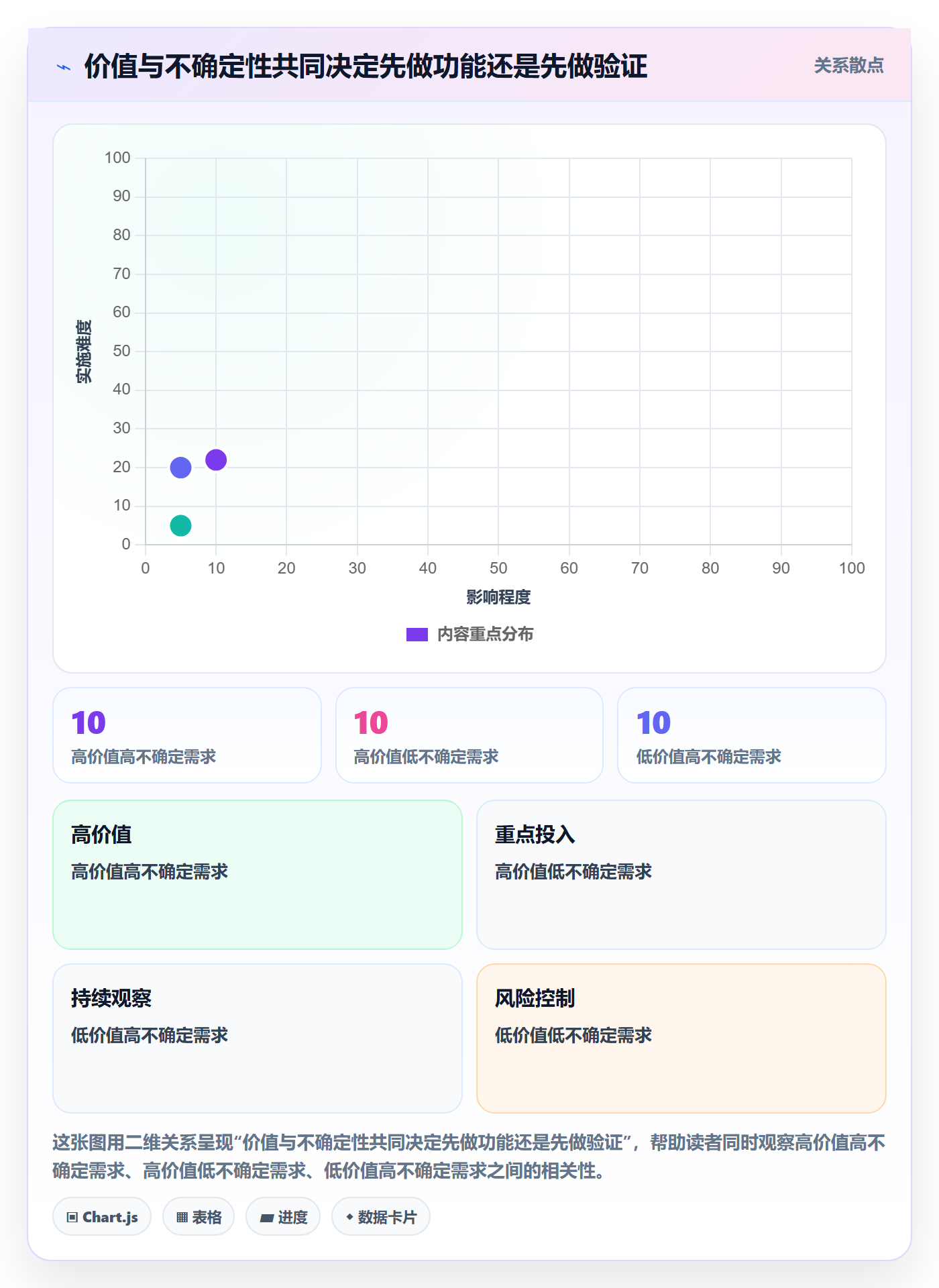Open the 高价值高不确定需求 stat card with the purple 10
The height and width of the screenshot is (1288, 939).
(187, 735)
